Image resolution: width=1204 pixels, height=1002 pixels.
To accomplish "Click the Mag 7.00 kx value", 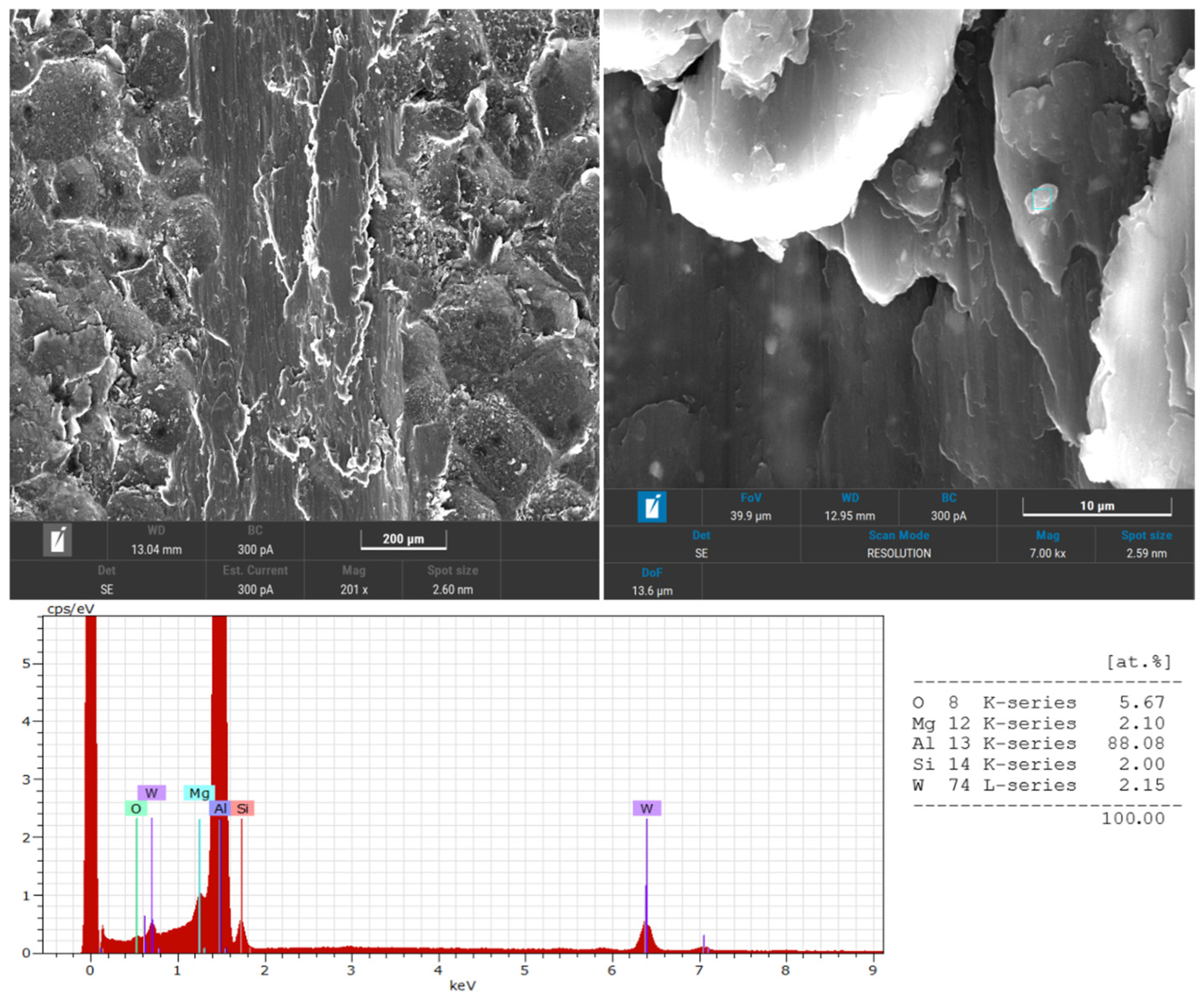I will pos(1047,553).
